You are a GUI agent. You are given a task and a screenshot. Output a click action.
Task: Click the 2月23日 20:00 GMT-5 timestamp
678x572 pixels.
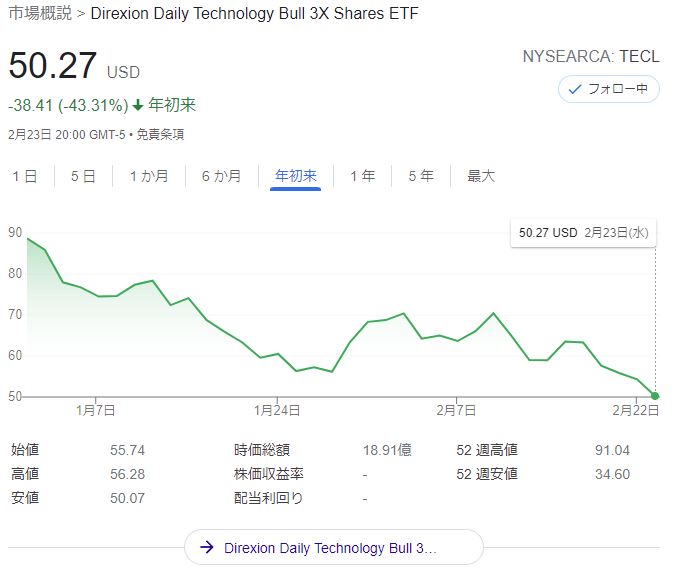coord(67,134)
